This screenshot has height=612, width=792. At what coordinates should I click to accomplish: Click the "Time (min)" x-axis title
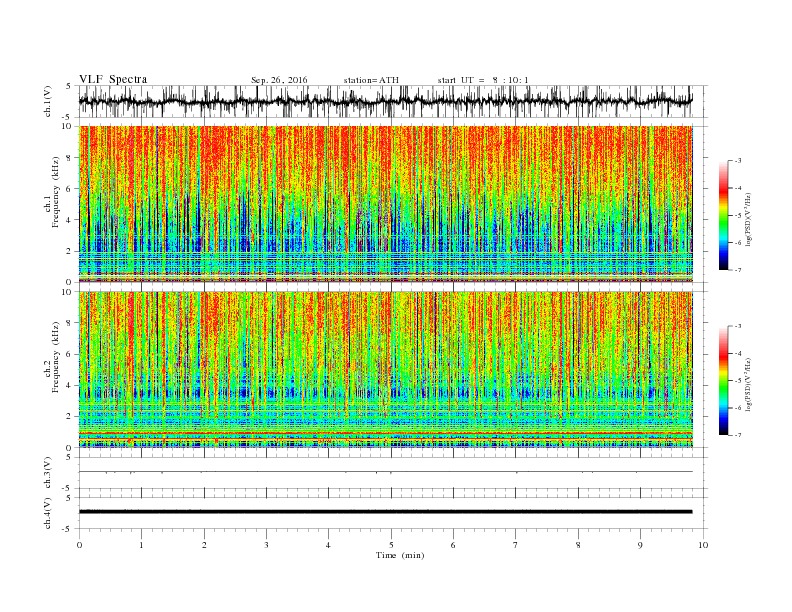(400, 555)
